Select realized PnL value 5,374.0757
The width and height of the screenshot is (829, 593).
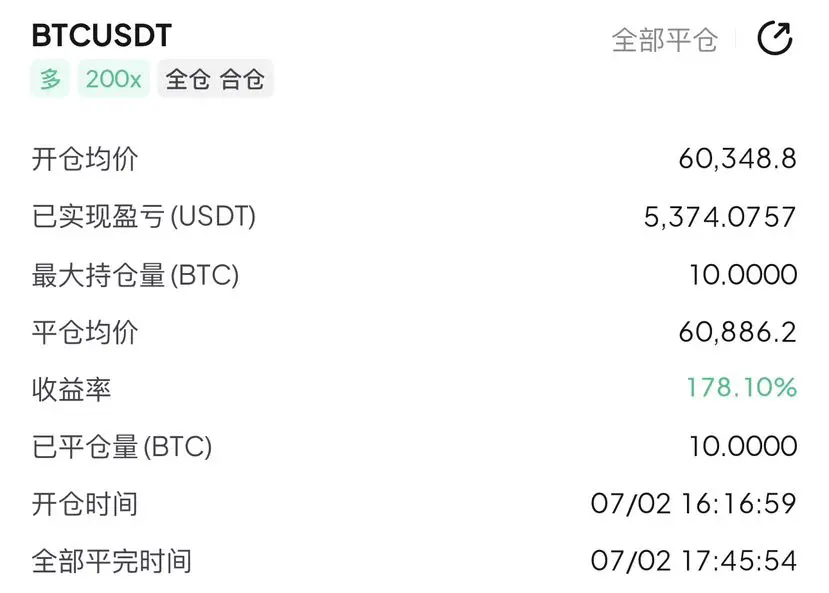coord(720,217)
